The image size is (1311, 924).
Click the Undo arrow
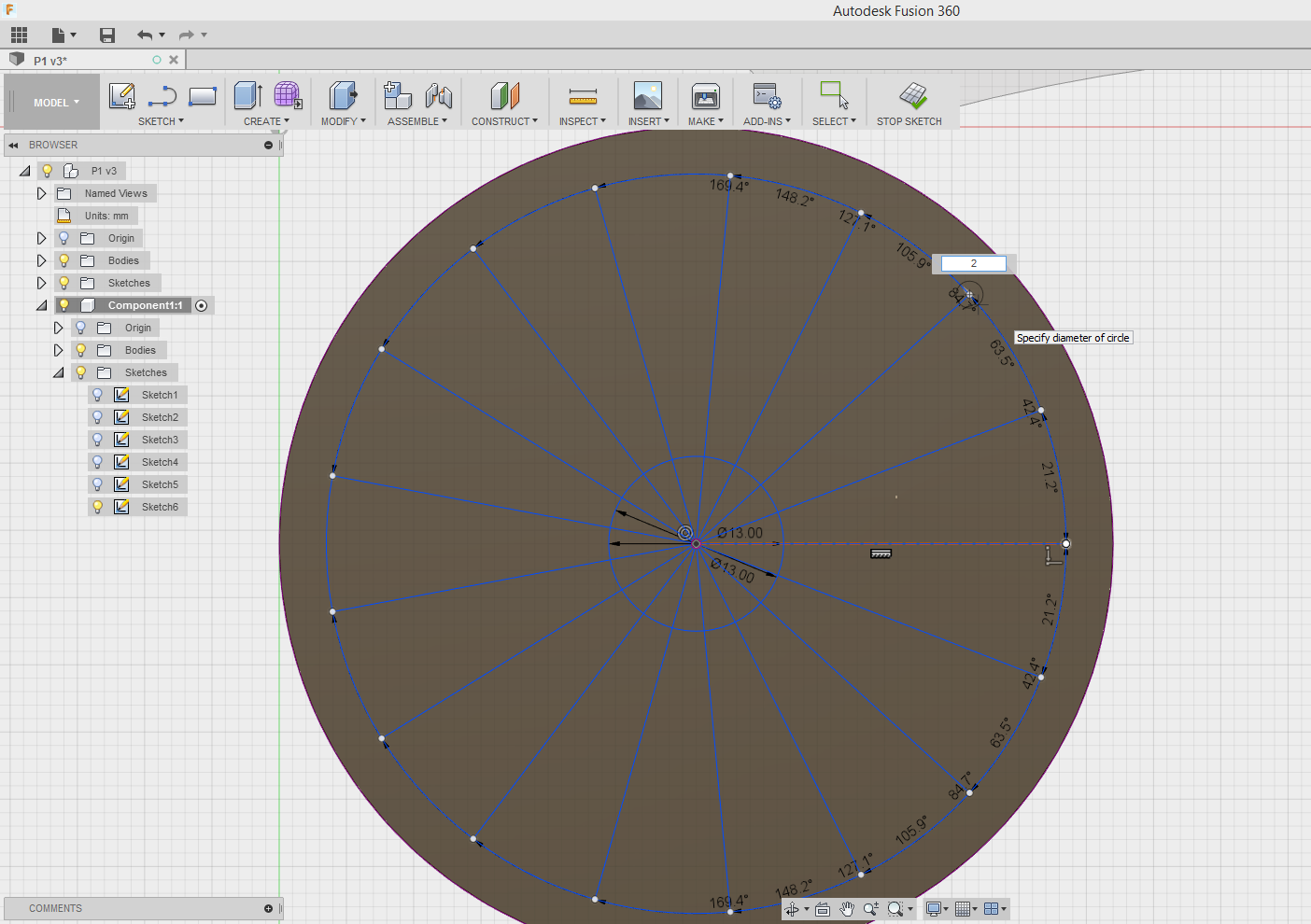point(145,35)
